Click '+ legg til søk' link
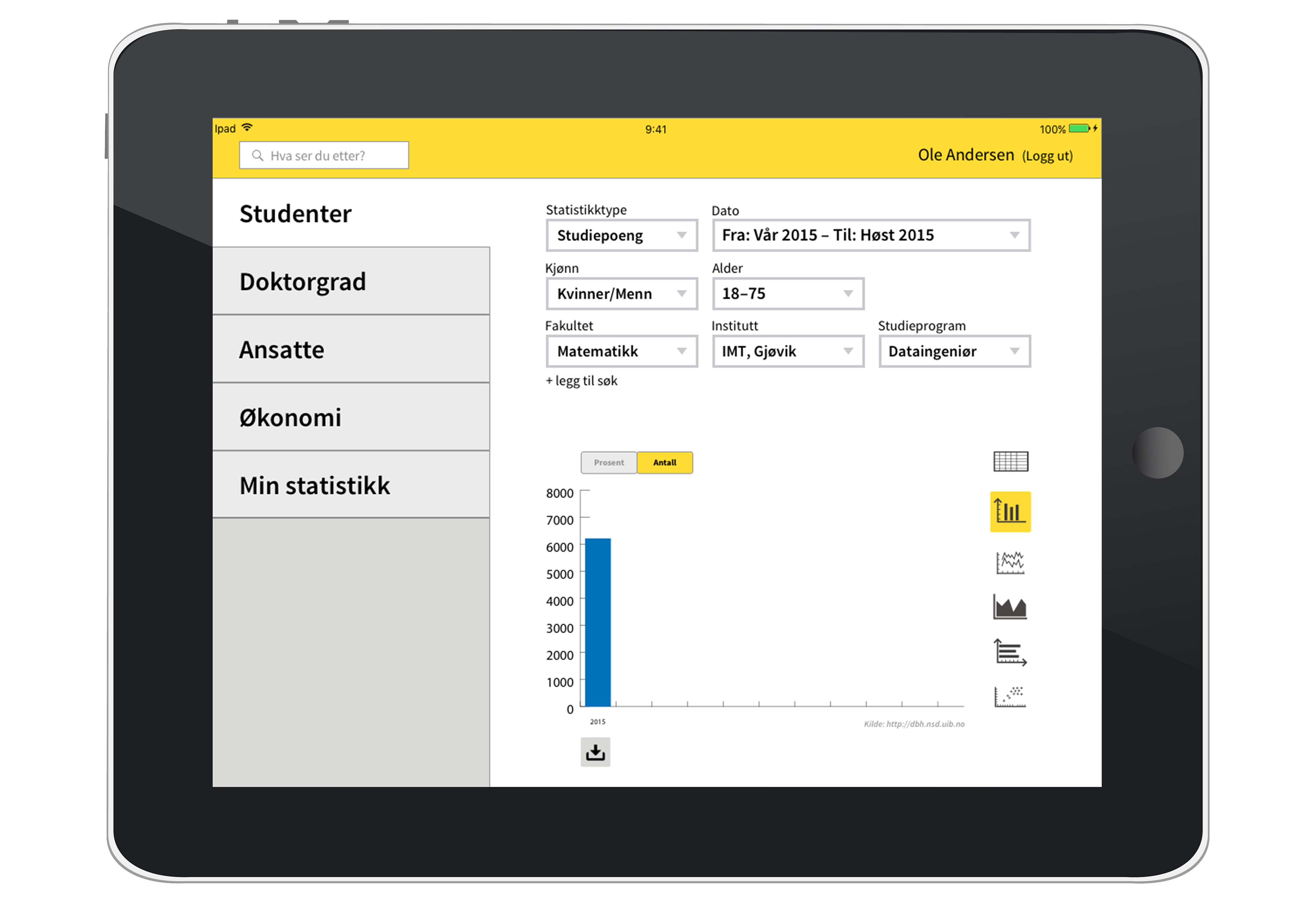 [x=581, y=381]
